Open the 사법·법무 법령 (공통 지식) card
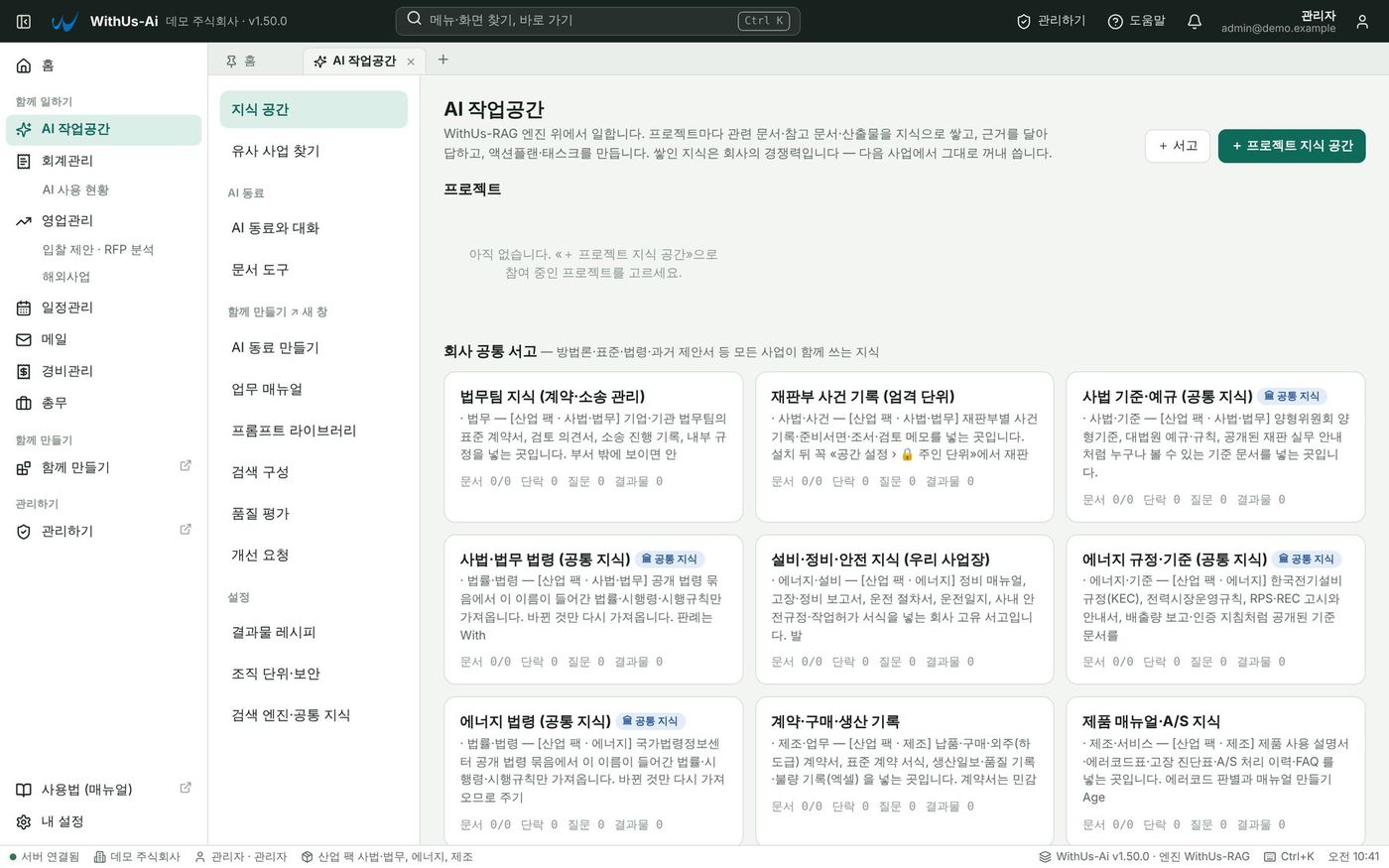1389x868 pixels. pyautogui.click(x=593, y=609)
